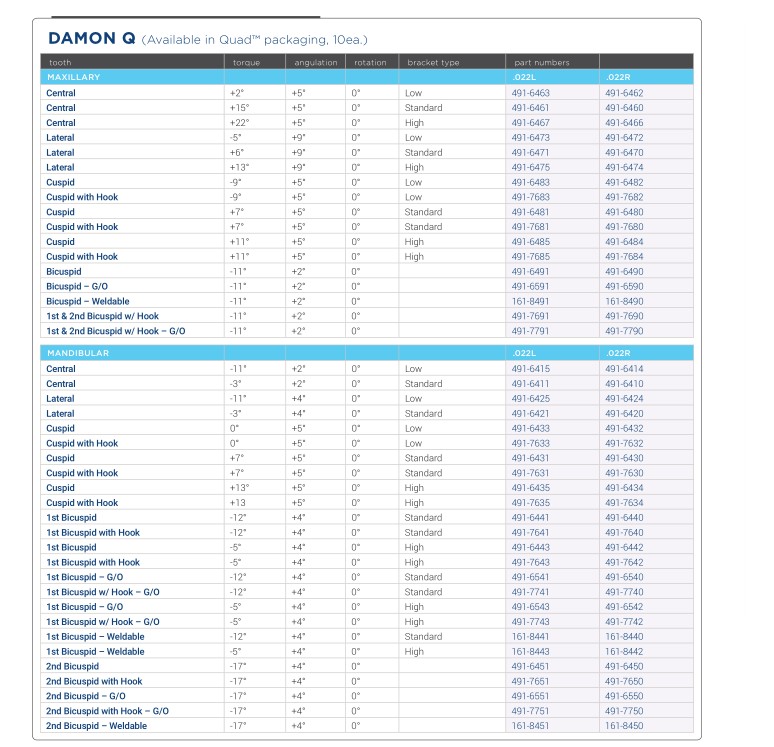The width and height of the screenshot is (774, 747).
Task: Click the DAMON Q title text
Action: tap(92, 39)
